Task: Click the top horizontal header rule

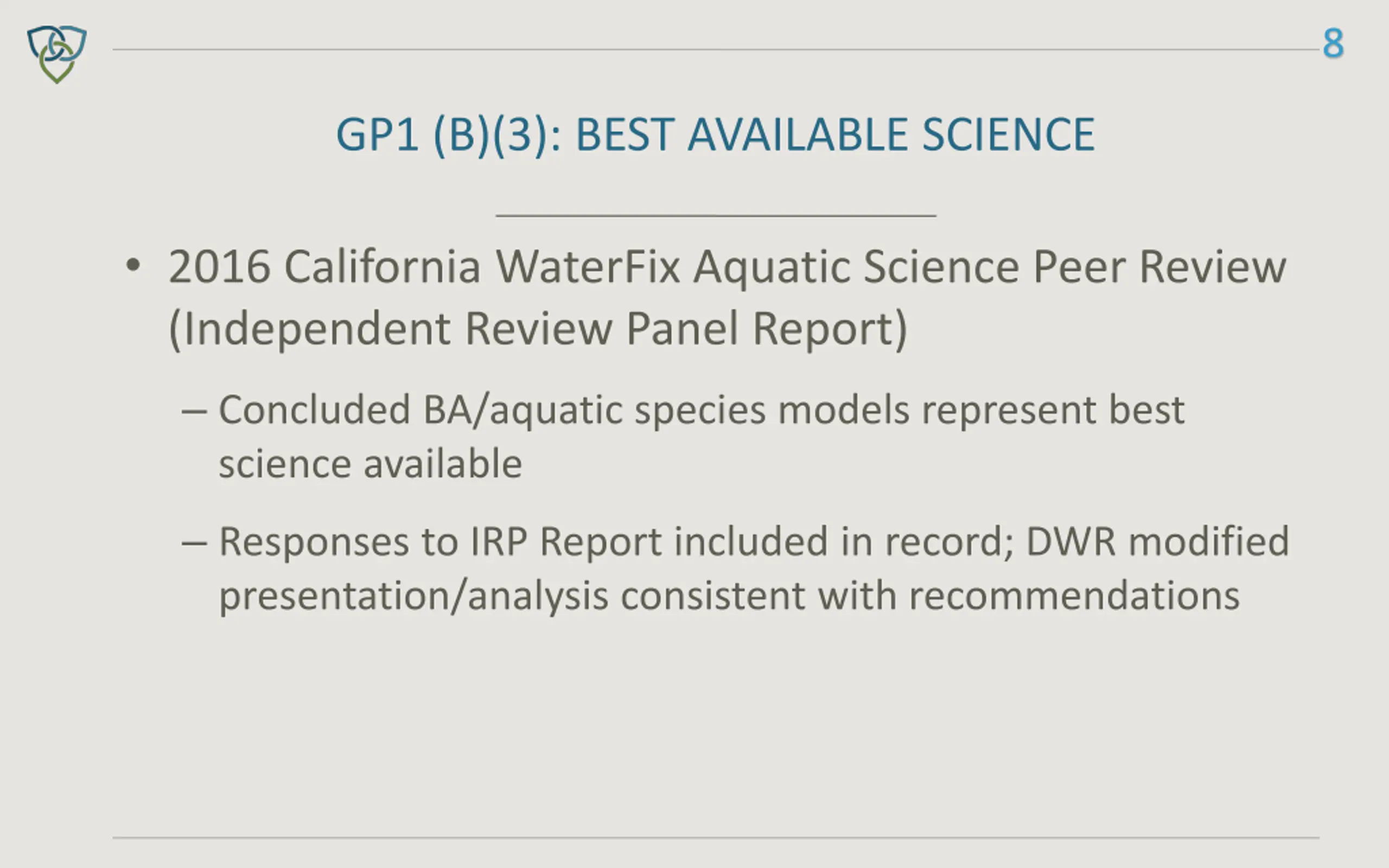Action: coord(715,49)
